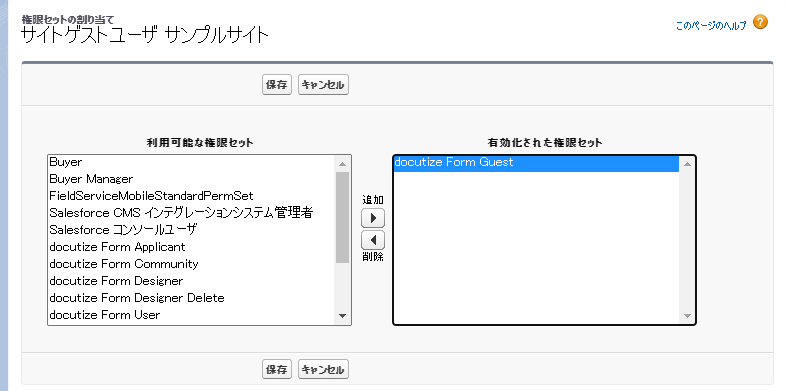Click the top 保存 button
This screenshot has width=786, height=391.
point(277,85)
